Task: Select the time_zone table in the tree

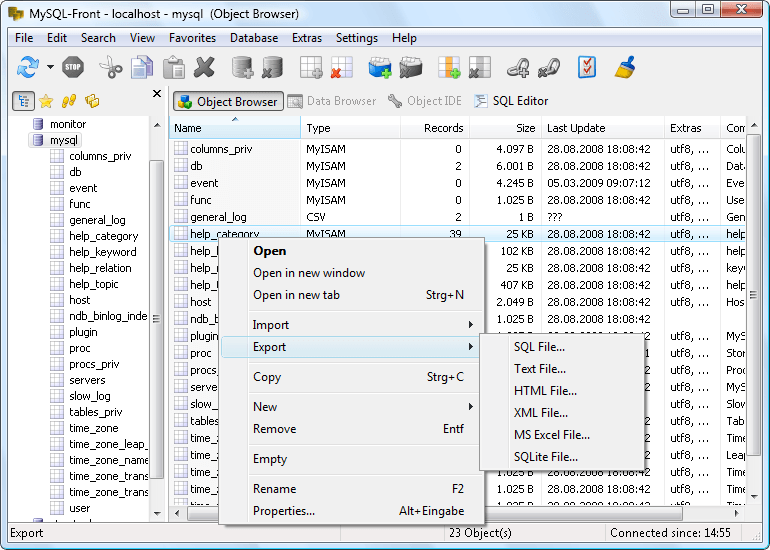Action: click(93, 428)
